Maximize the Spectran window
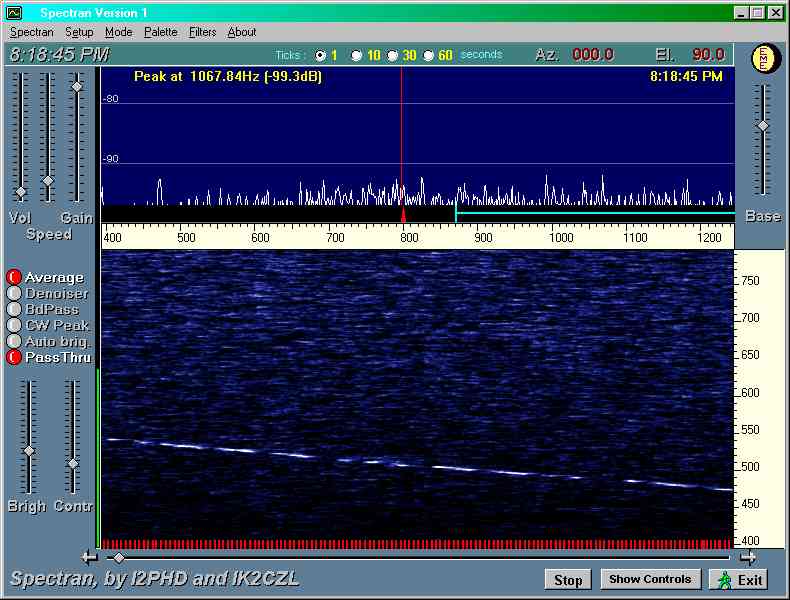 (757, 13)
